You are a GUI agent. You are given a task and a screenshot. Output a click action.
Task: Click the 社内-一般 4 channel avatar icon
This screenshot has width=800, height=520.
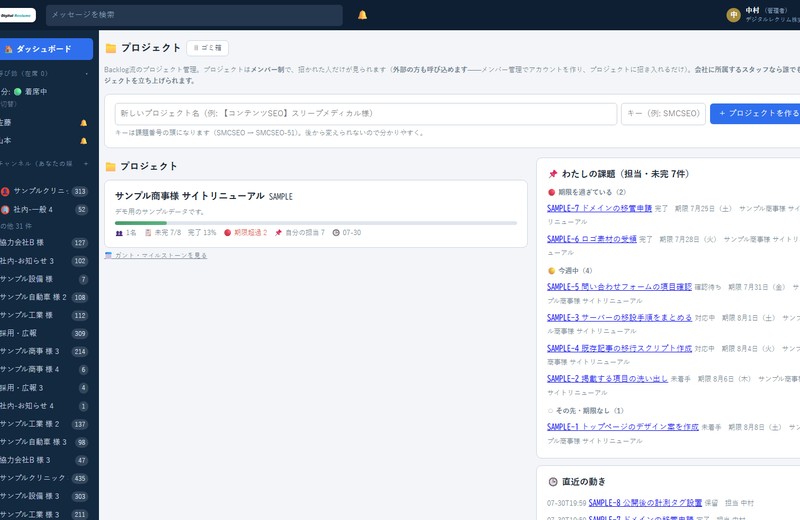click(x=5, y=210)
